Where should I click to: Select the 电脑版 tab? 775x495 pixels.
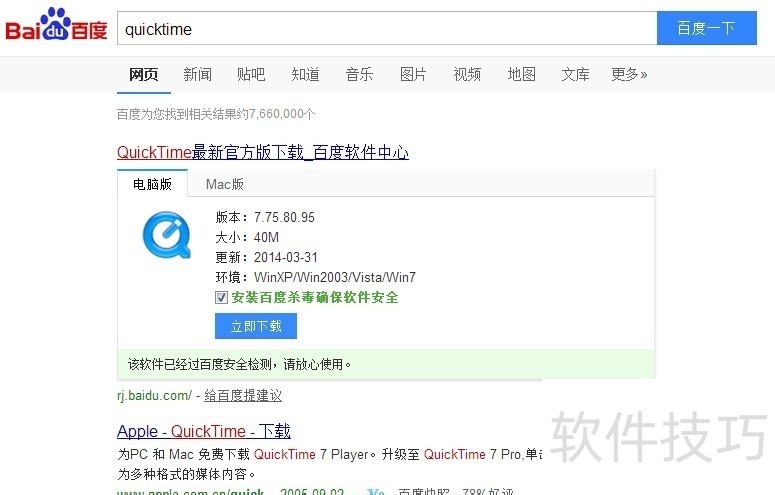click(x=152, y=184)
